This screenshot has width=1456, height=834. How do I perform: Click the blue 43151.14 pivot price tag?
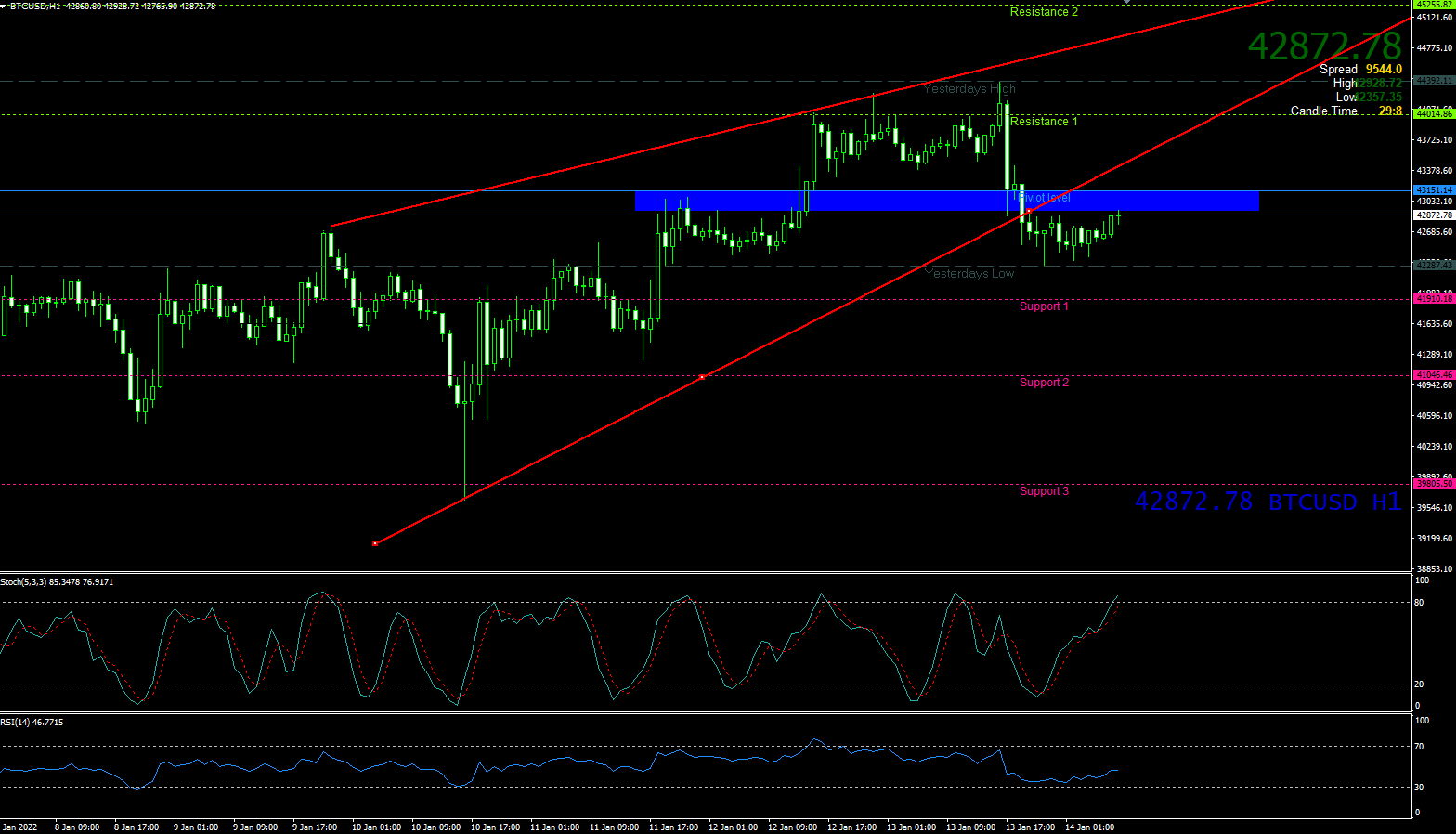point(1433,190)
